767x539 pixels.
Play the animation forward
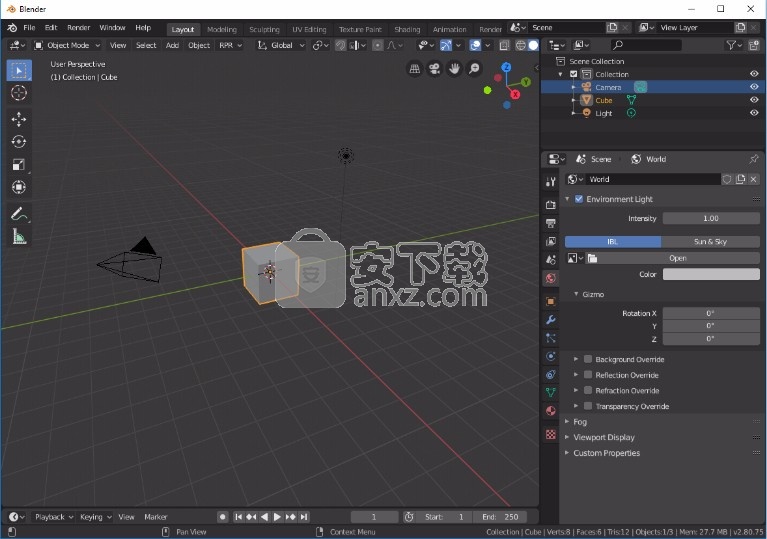[x=277, y=517]
